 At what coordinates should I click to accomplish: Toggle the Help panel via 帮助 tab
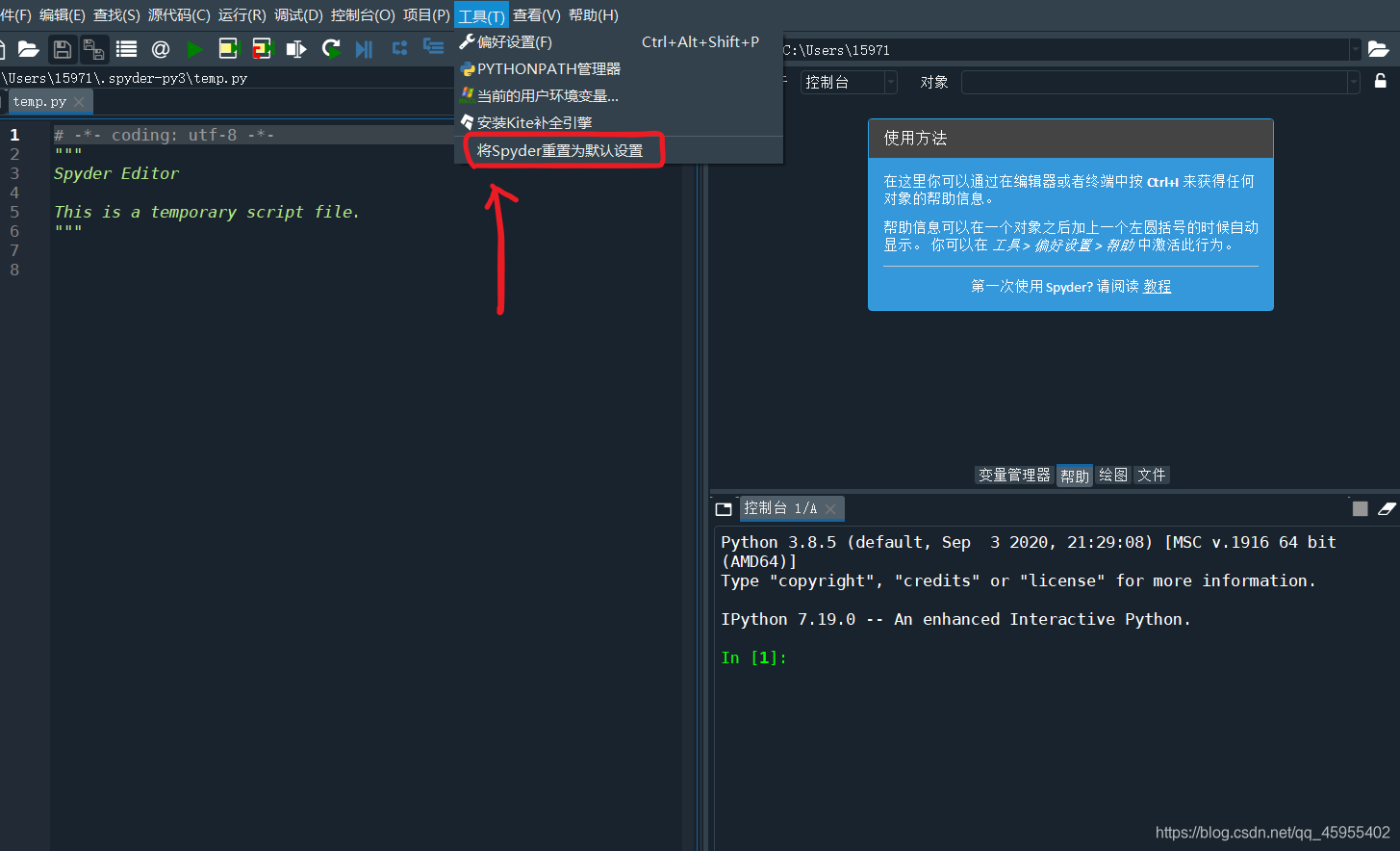point(1074,475)
